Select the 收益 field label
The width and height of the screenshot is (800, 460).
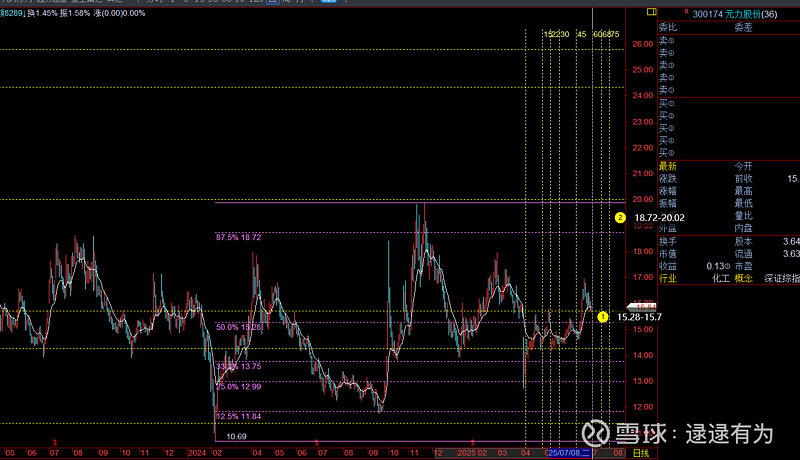667,266
